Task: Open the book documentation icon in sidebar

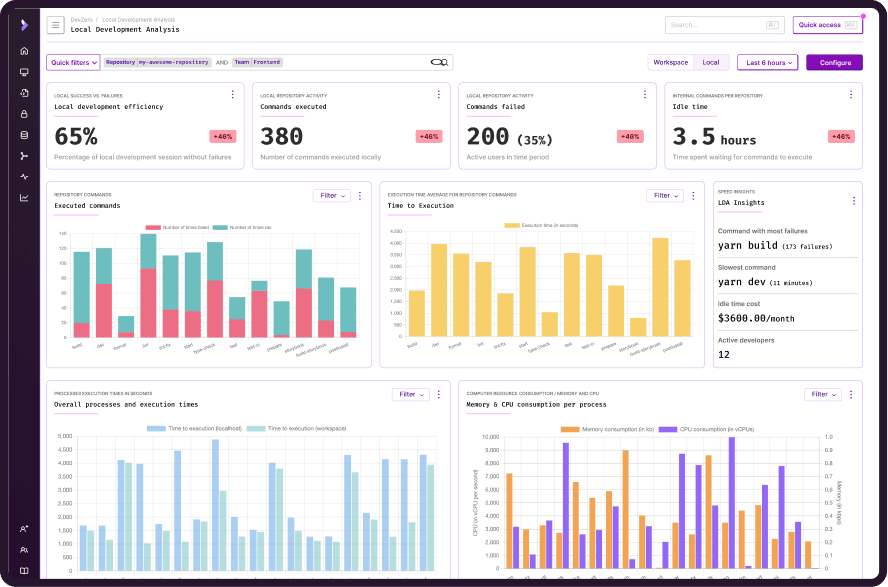Action: (24, 571)
